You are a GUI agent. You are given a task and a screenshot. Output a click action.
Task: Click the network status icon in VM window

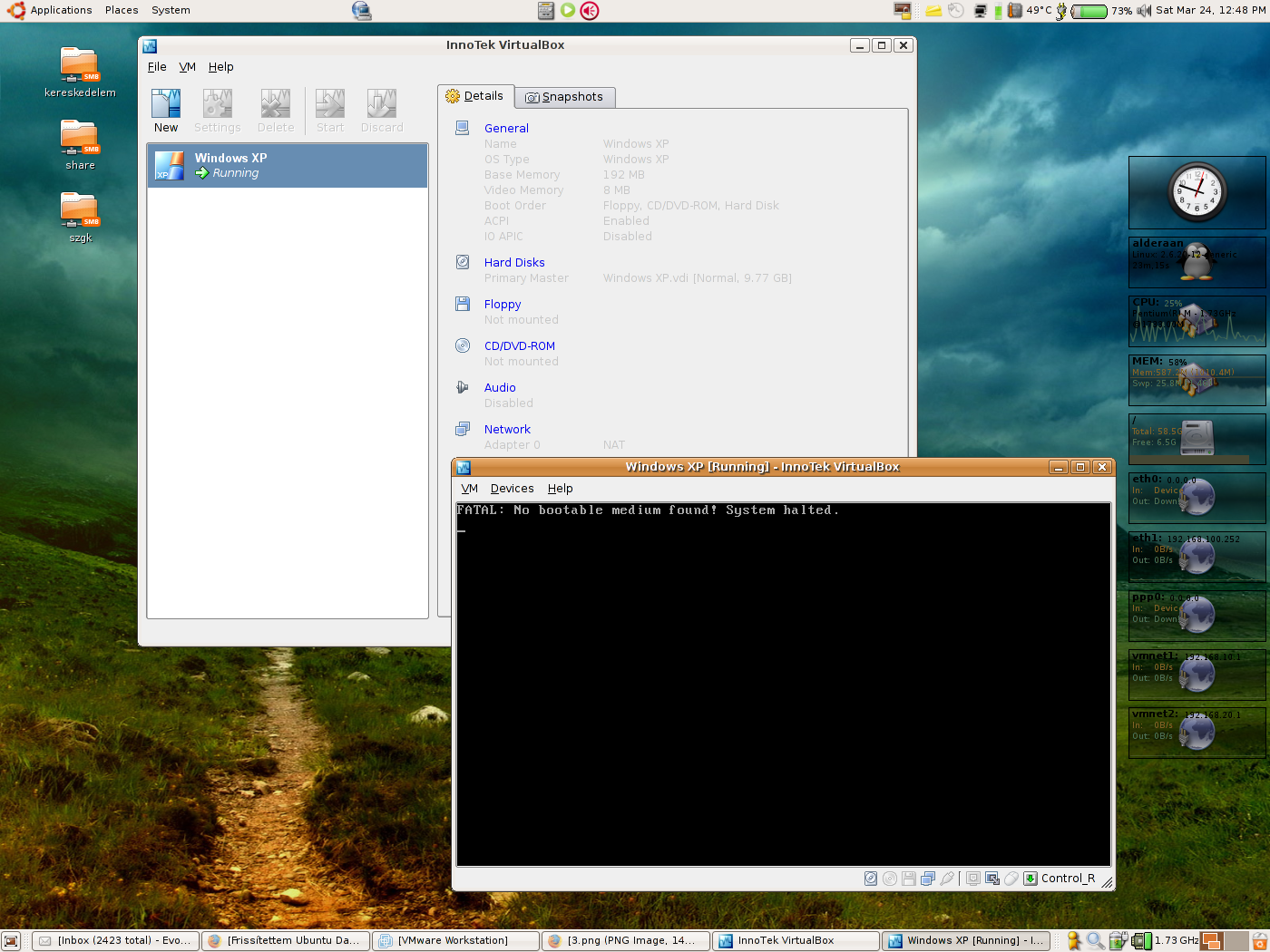[928, 879]
